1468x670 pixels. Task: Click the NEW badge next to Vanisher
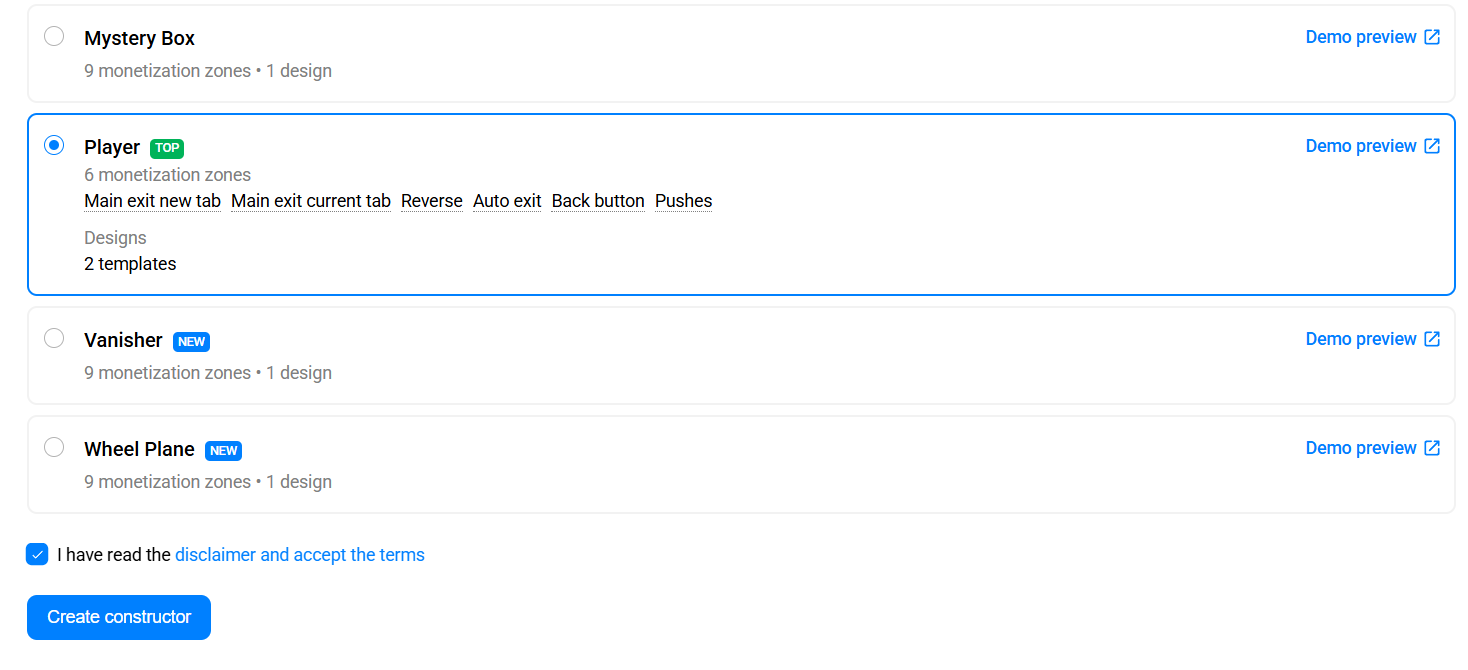[x=191, y=341]
